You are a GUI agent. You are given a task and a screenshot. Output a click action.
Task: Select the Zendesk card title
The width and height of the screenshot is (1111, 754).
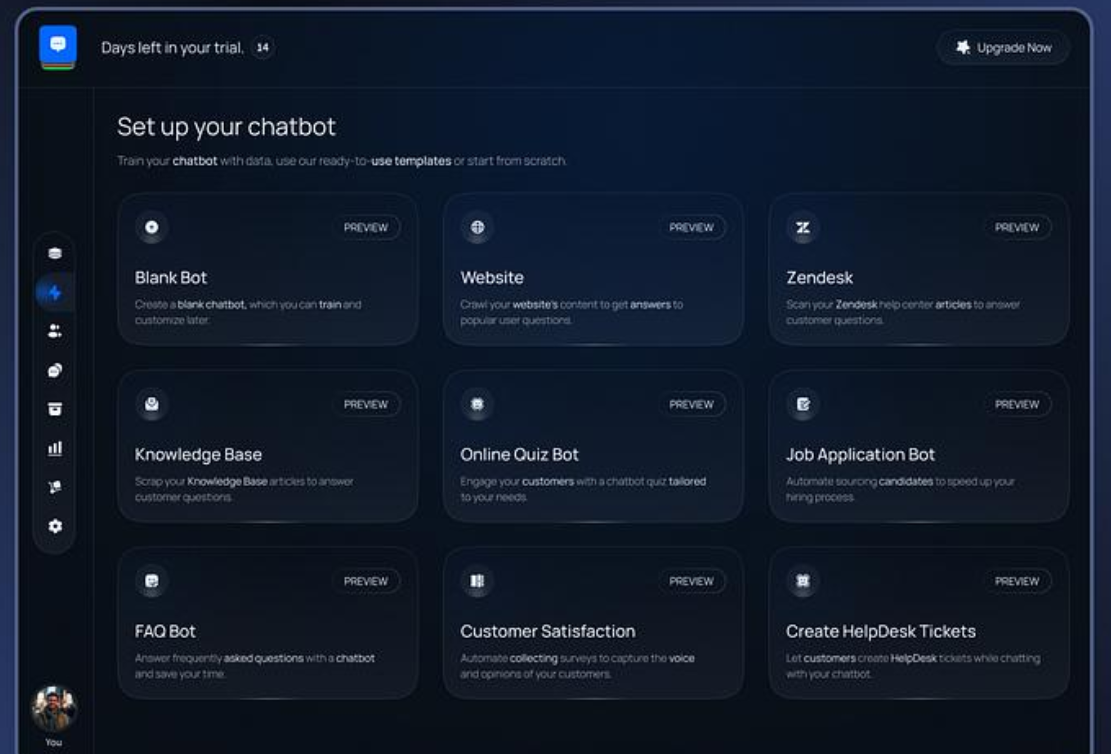click(819, 278)
